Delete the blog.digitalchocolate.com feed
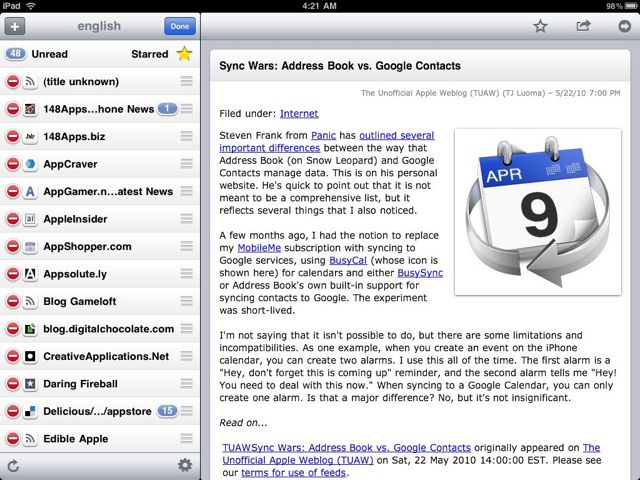The height and width of the screenshot is (480, 640). [13, 329]
